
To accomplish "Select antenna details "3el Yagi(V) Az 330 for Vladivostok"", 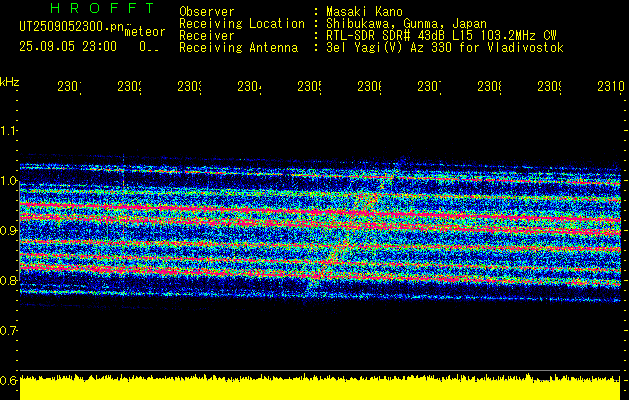I will click(x=445, y=48).
